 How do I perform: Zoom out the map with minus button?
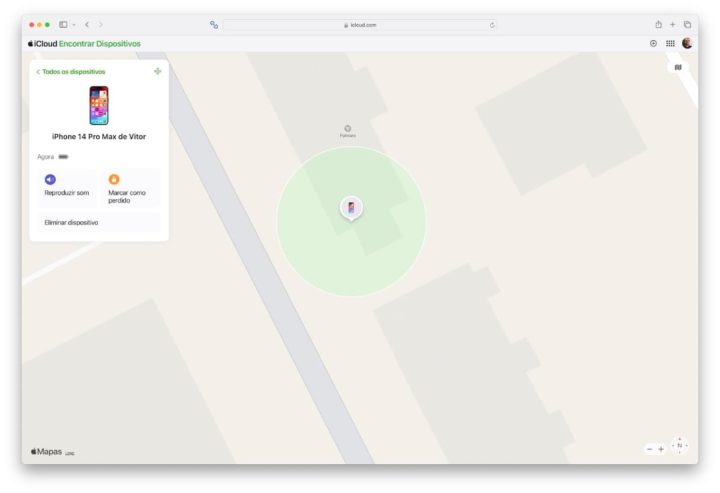[x=649, y=449]
